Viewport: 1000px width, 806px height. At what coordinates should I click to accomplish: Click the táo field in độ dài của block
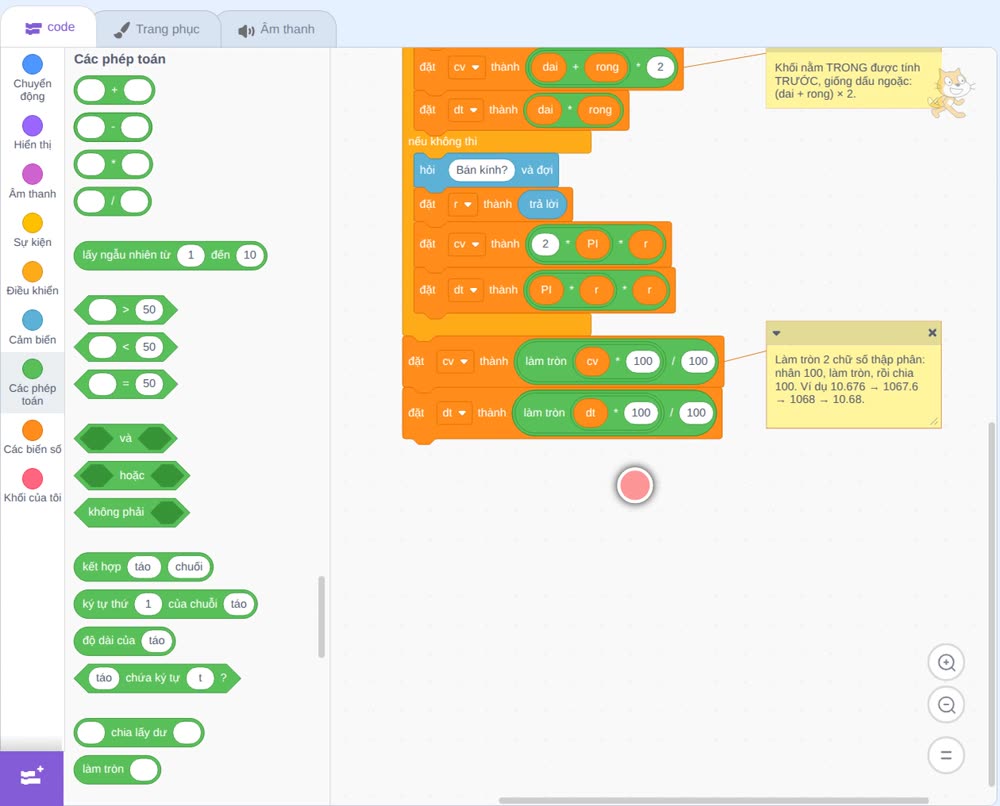click(156, 641)
